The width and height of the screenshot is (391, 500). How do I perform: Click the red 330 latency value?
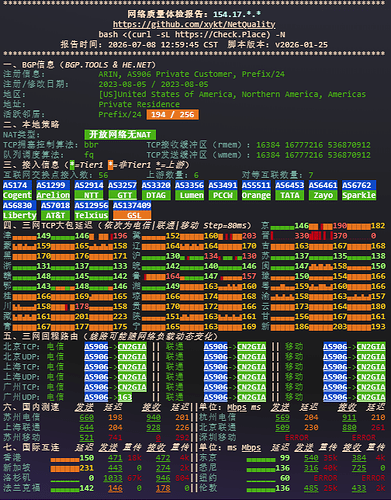[x=301, y=236]
